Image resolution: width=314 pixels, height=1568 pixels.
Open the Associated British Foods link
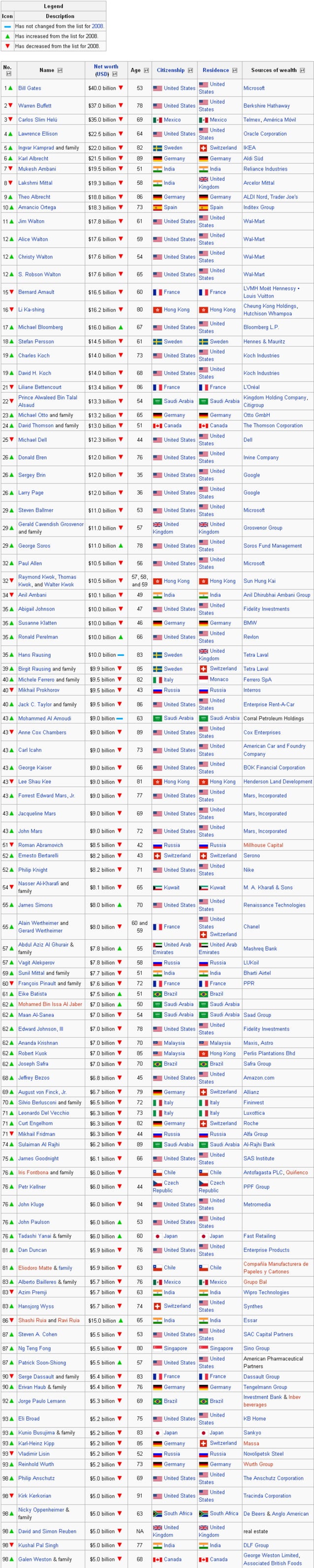(272, 1563)
